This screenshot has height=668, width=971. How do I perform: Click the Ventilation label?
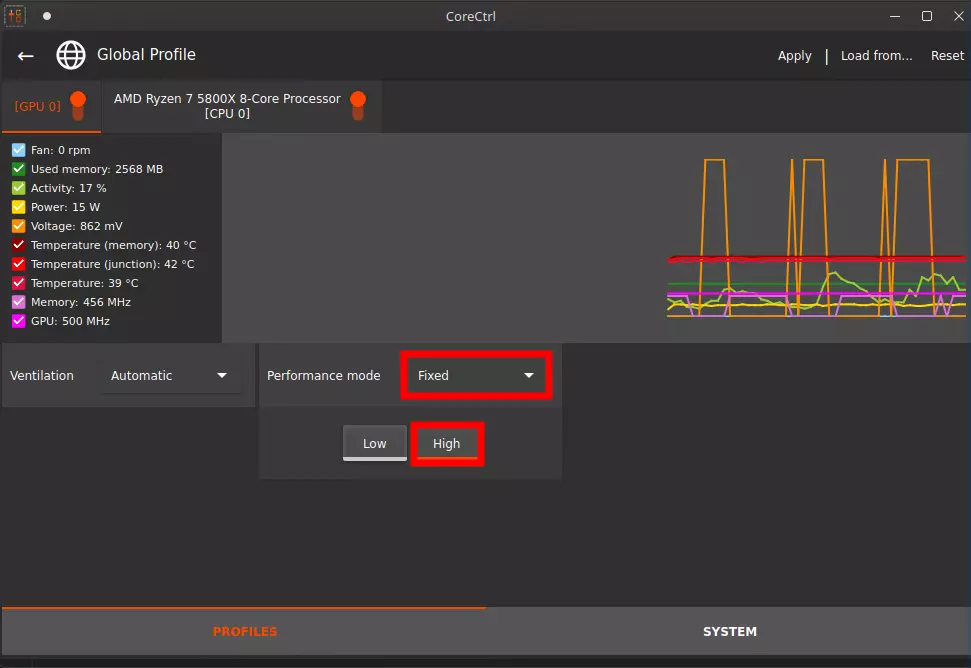pyautogui.click(x=41, y=376)
